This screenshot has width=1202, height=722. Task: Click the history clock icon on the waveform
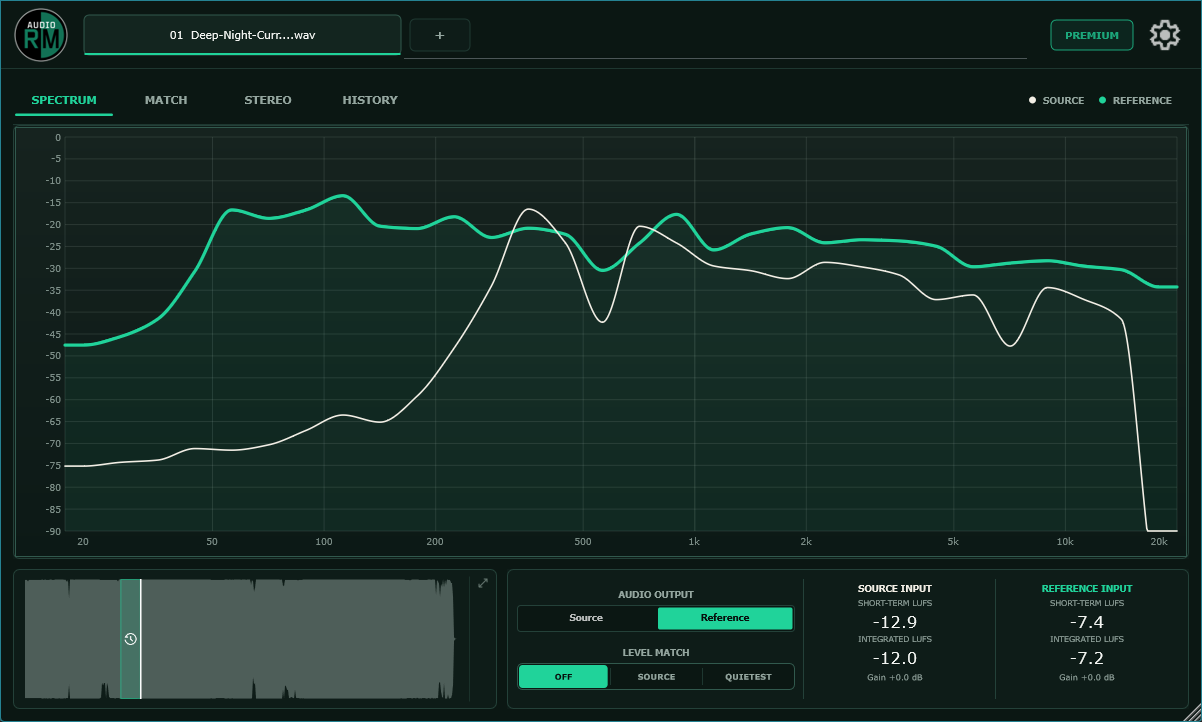click(x=130, y=639)
